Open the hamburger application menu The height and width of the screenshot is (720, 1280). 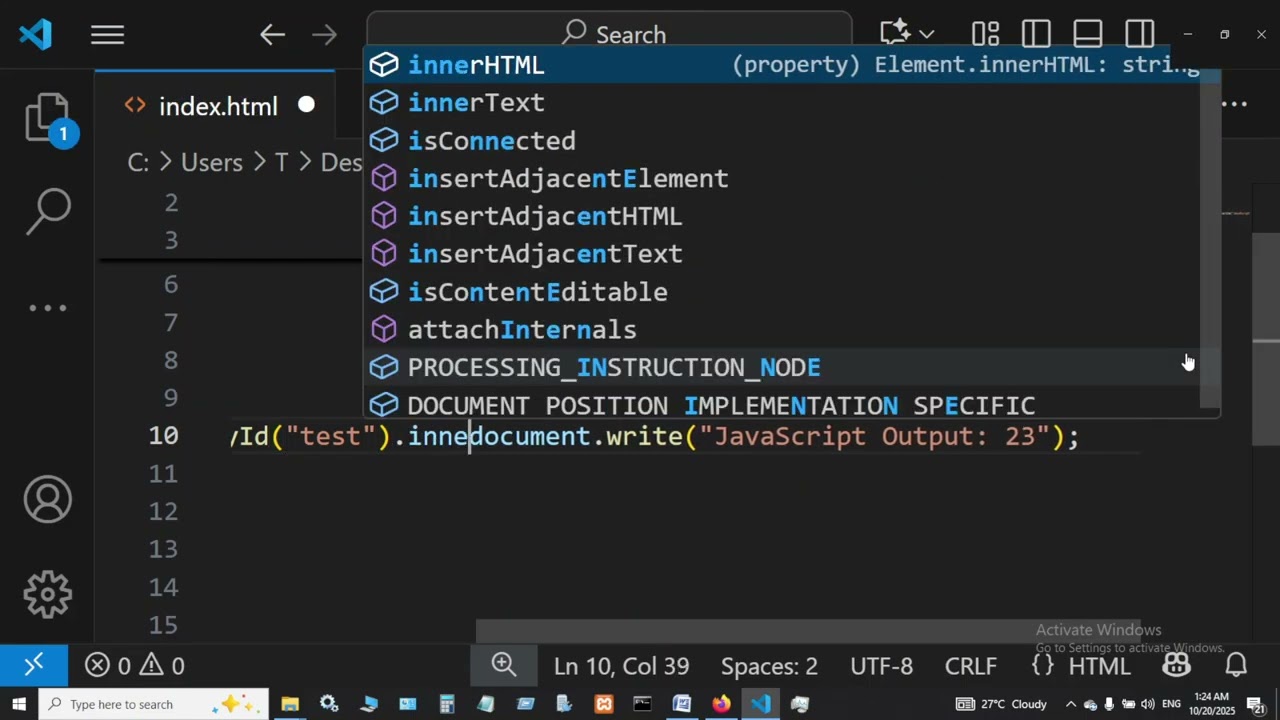[107, 35]
